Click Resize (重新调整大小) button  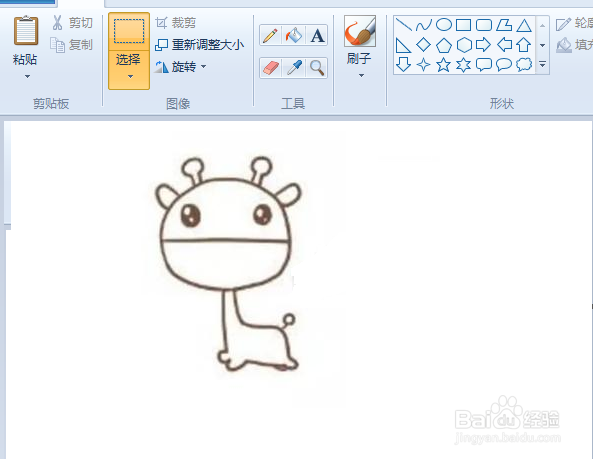(200, 45)
